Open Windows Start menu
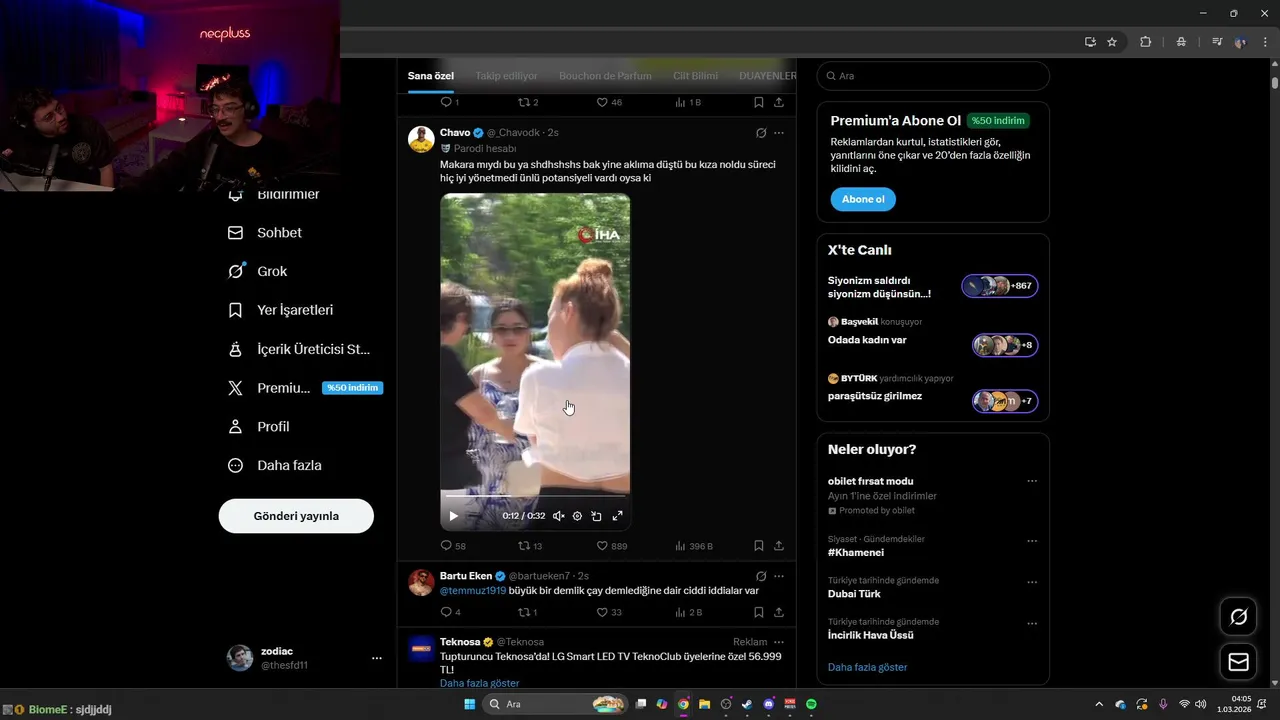1280x720 pixels. [x=469, y=704]
